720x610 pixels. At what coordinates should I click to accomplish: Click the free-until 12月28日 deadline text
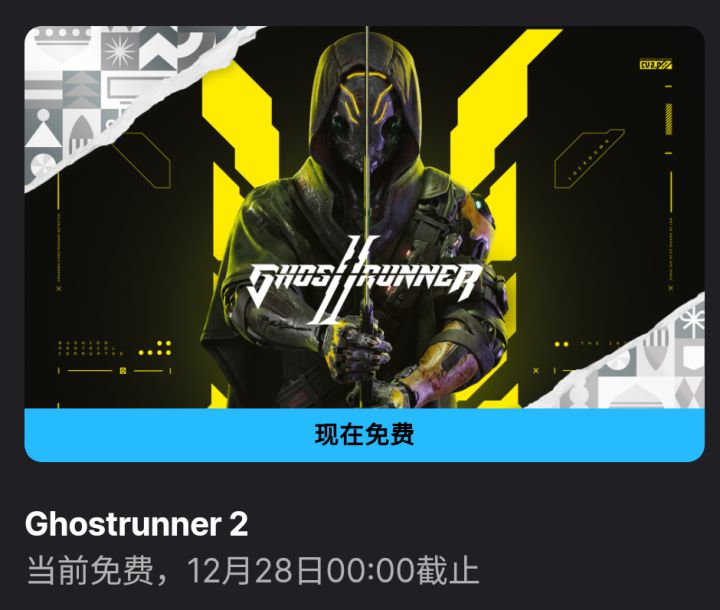(x=253, y=571)
